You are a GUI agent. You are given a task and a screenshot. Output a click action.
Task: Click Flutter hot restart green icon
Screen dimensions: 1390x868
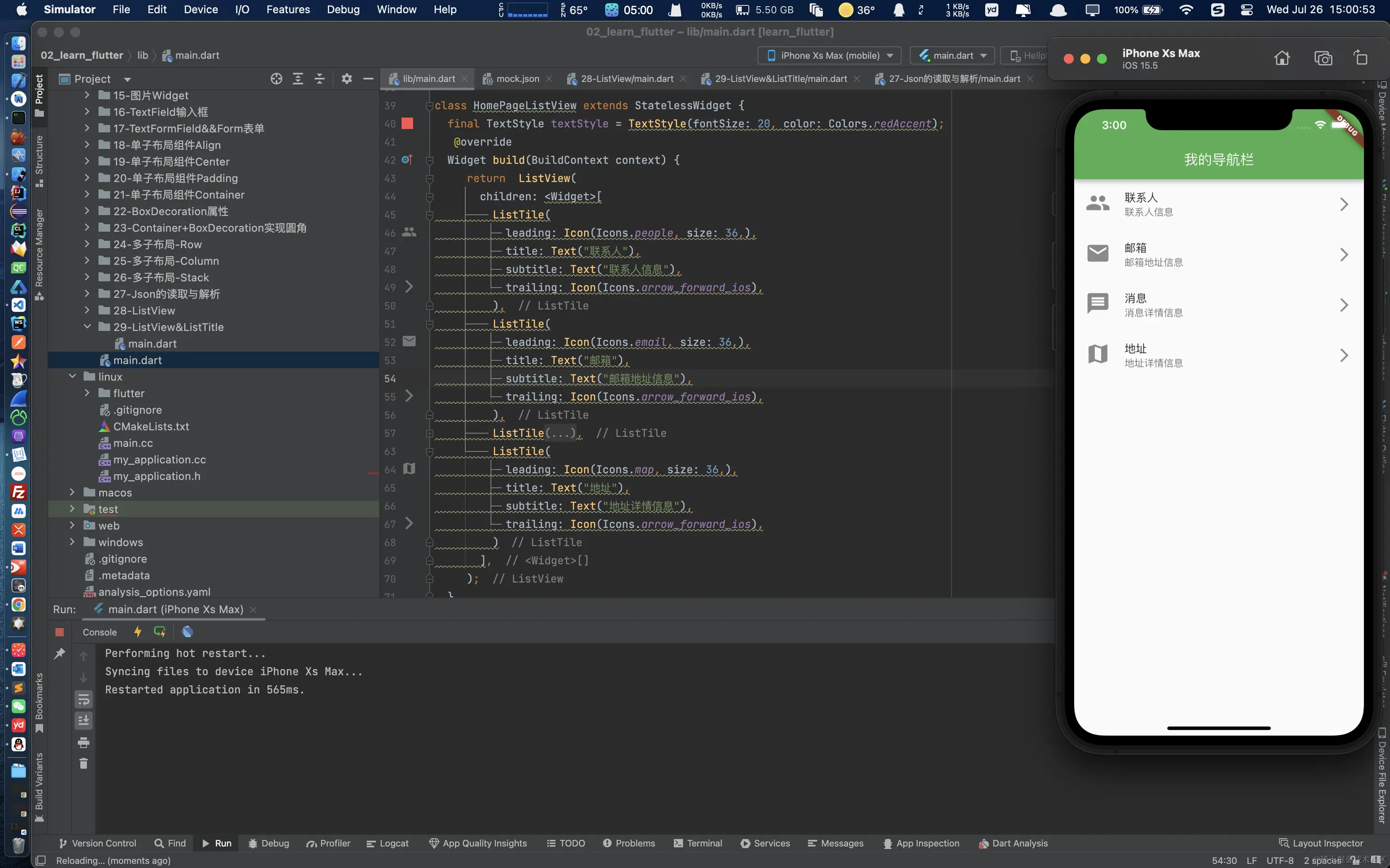click(x=160, y=631)
